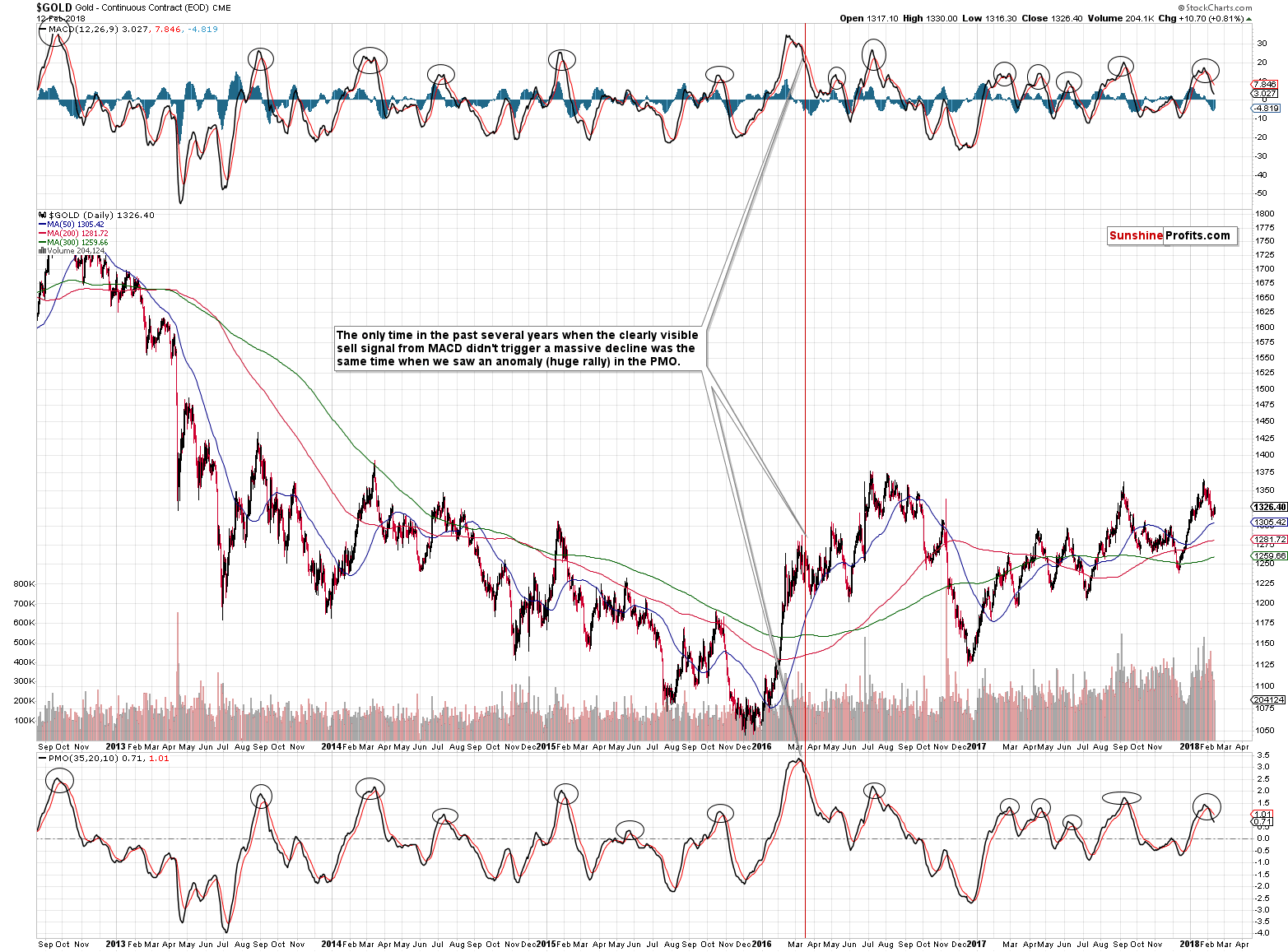
Task: Open the StockCharts.com copyright link
Action: 1215,7
